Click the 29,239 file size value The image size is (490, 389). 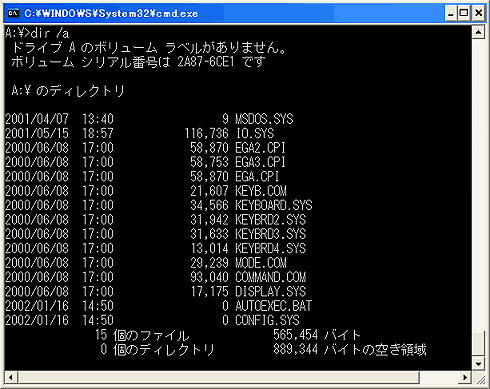[210, 263]
